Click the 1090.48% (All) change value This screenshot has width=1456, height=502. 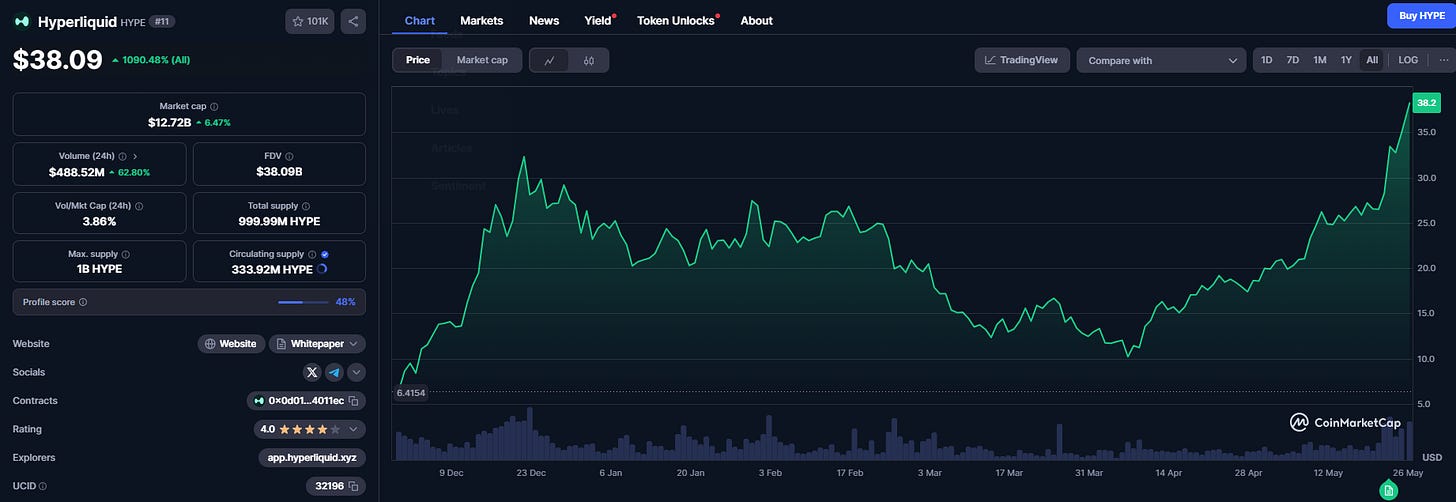156,60
